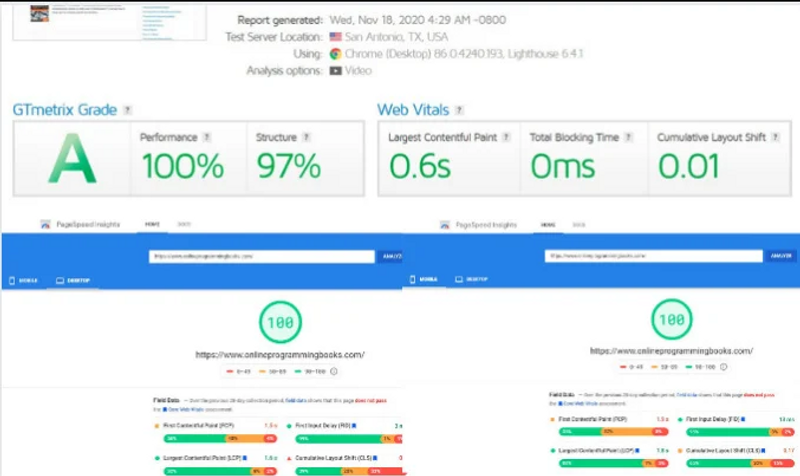This screenshot has height=476, width=800.
Task: Click the bookmark icon after Cumulative Layout Shift, desktop report
Action: coord(375,458)
